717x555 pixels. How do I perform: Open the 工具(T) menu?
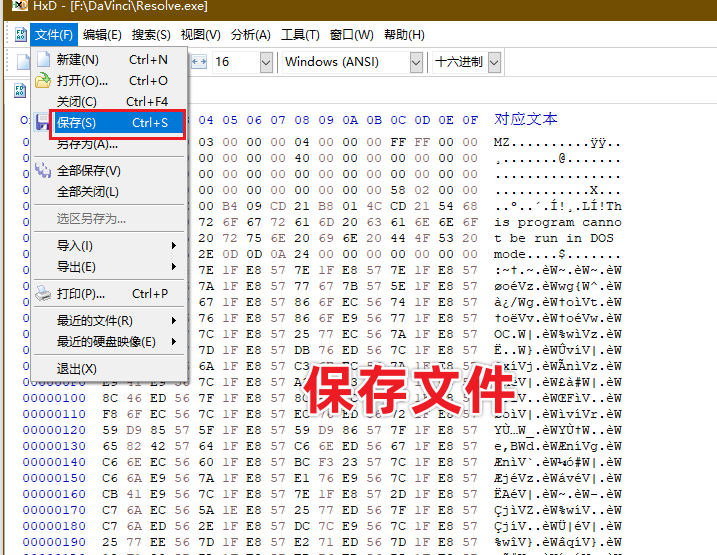300,35
